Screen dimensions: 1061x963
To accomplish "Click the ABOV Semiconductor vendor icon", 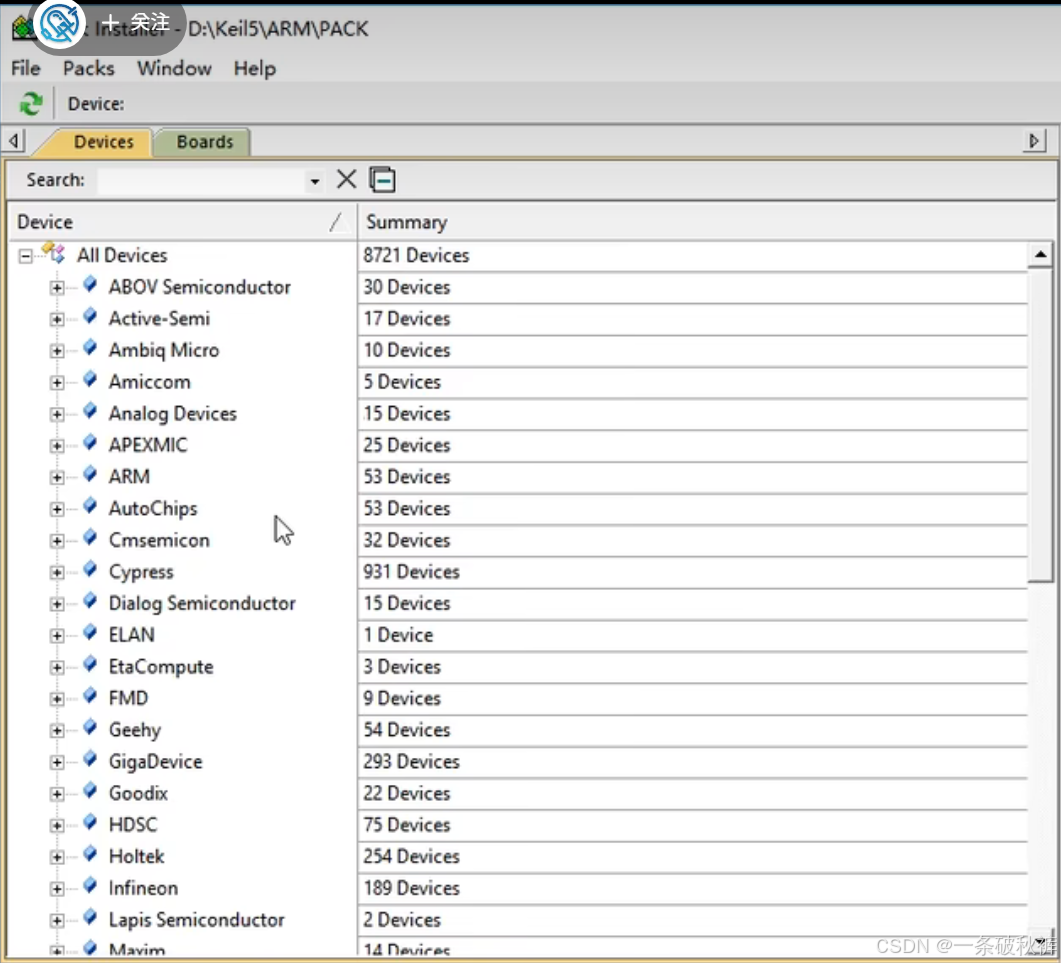I will [x=90, y=285].
